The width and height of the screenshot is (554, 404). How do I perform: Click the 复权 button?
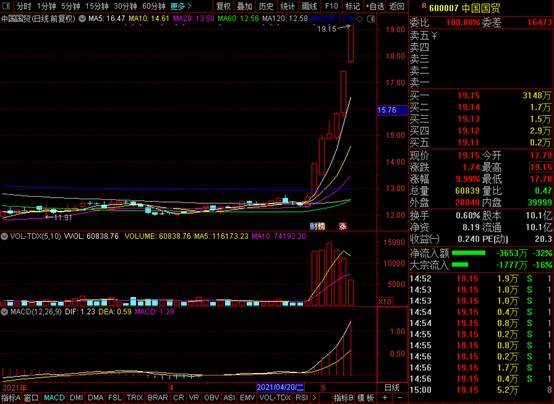pyautogui.click(x=223, y=6)
